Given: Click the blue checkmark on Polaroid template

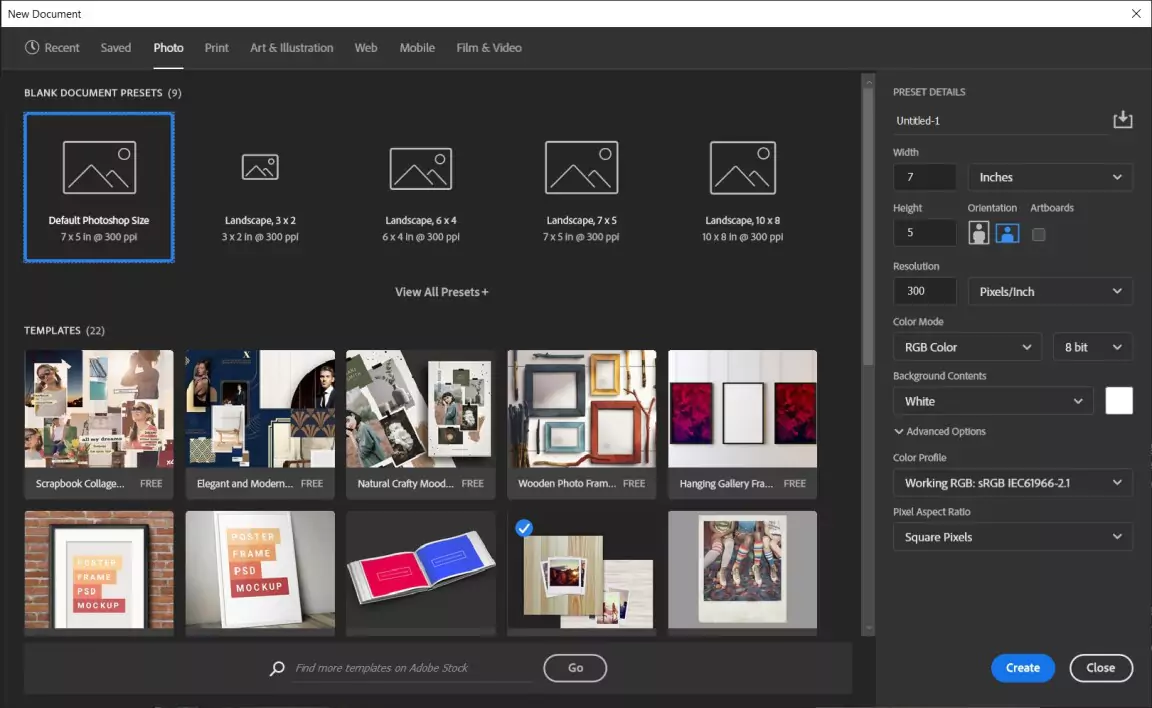Looking at the screenshot, I should click(x=525, y=527).
